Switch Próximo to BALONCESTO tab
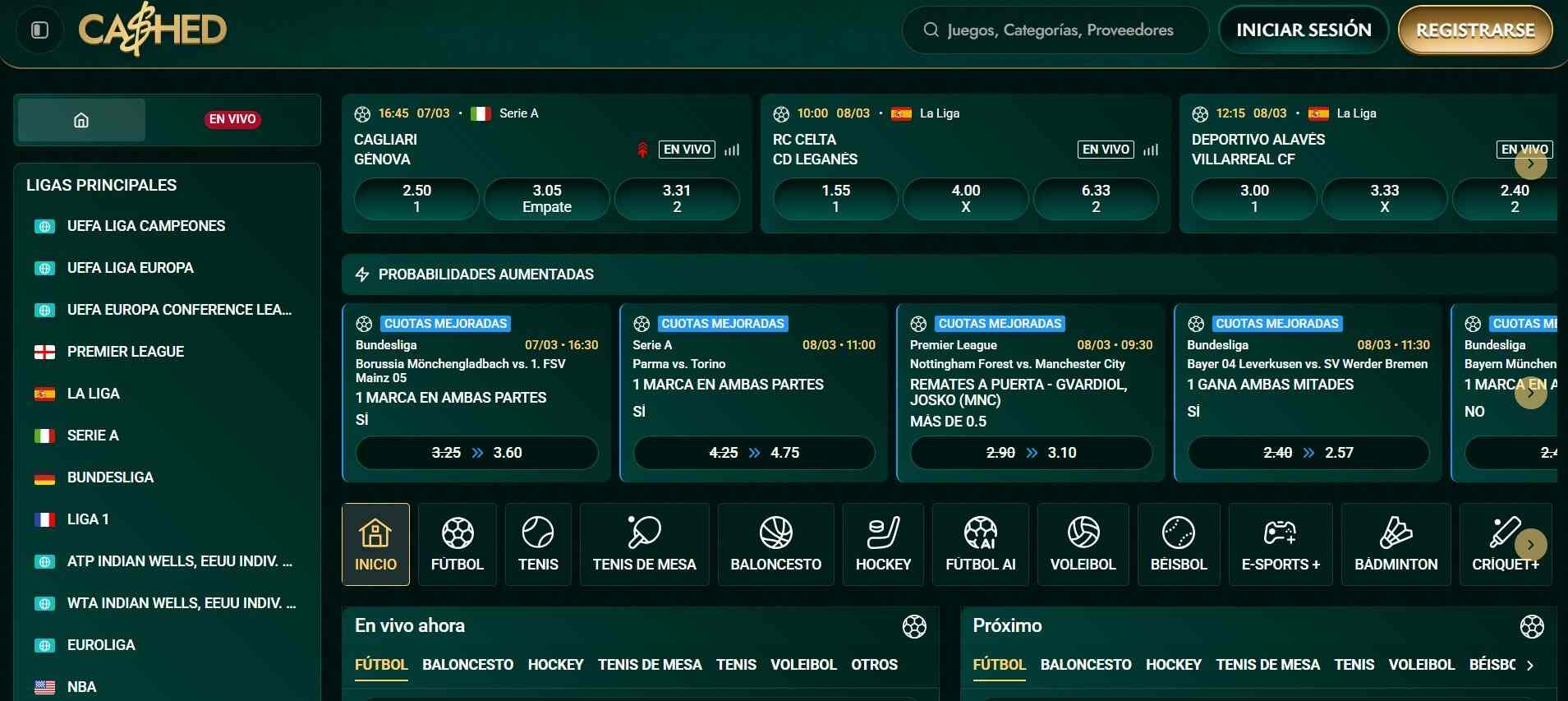The width and height of the screenshot is (1568, 701). [1086, 665]
